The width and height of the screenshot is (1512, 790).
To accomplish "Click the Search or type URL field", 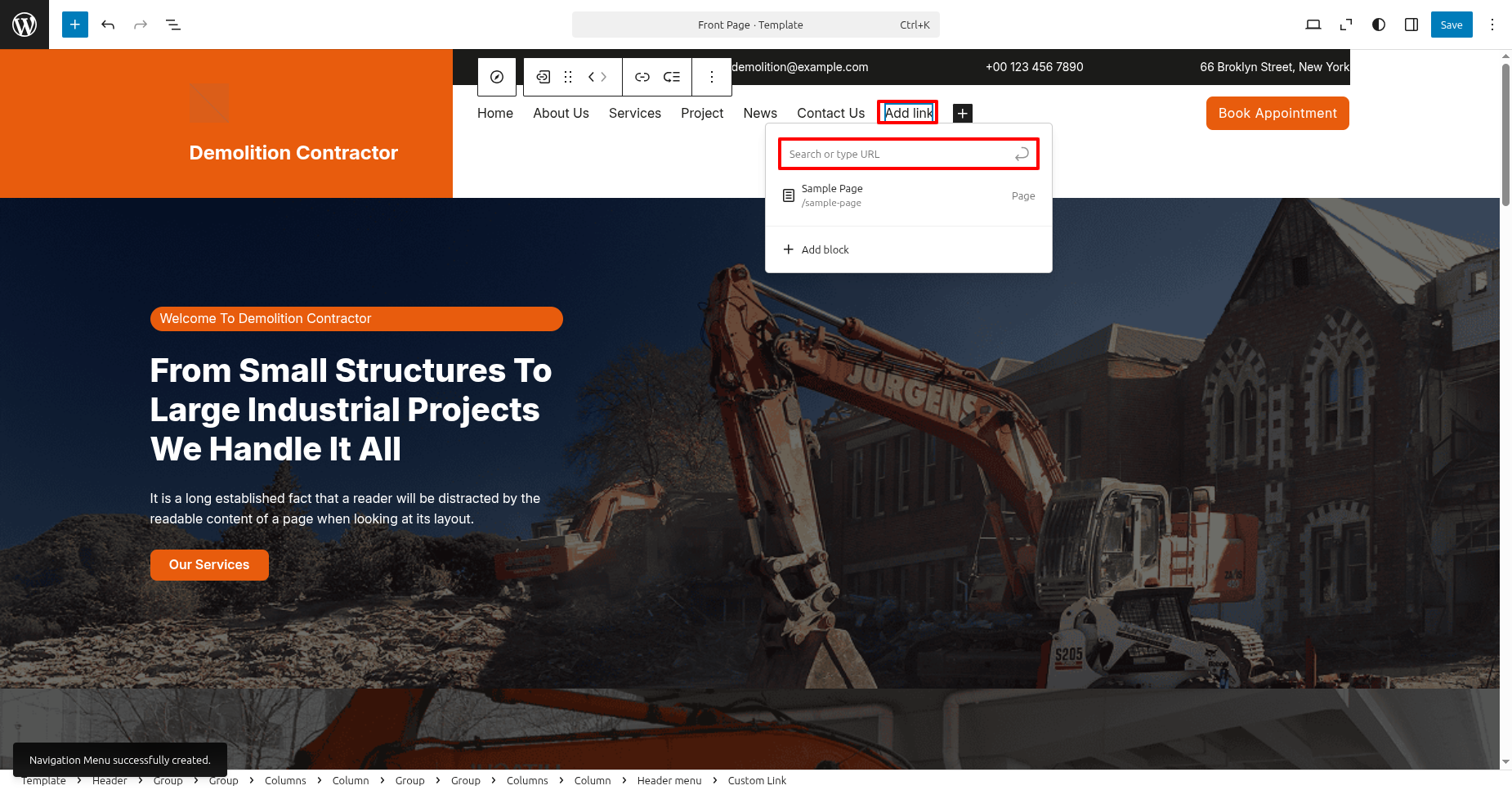I will pos(899,154).
